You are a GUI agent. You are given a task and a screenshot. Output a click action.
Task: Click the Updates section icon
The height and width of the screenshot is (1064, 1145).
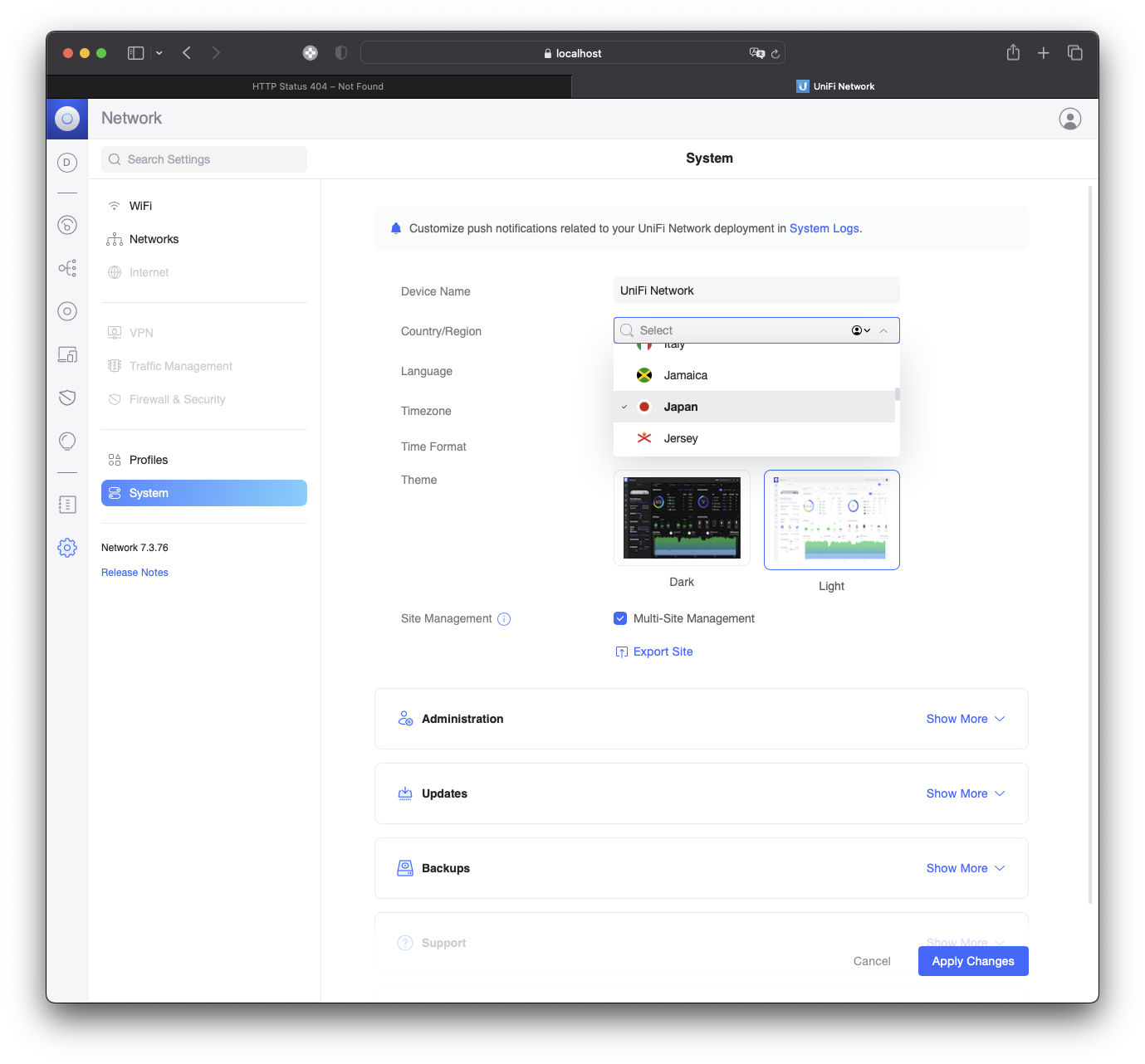405,793
